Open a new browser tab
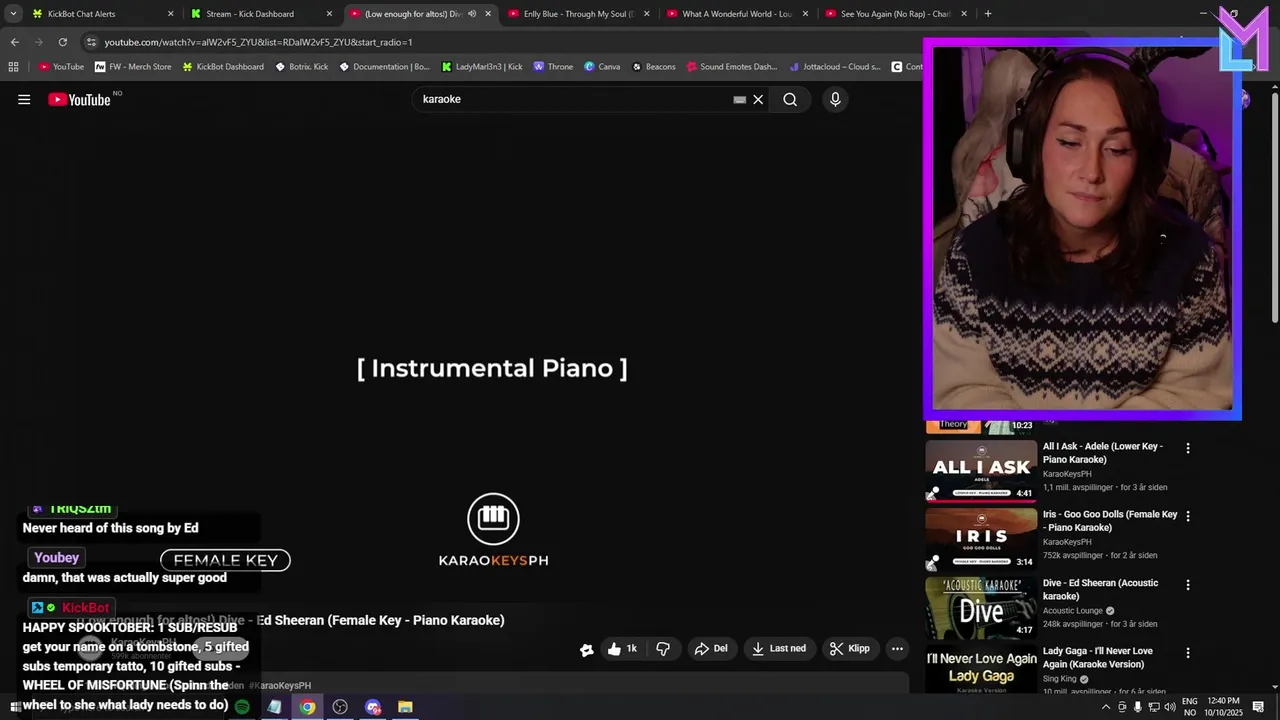The width and height of the screenshot is (1280, 720). 988,14
